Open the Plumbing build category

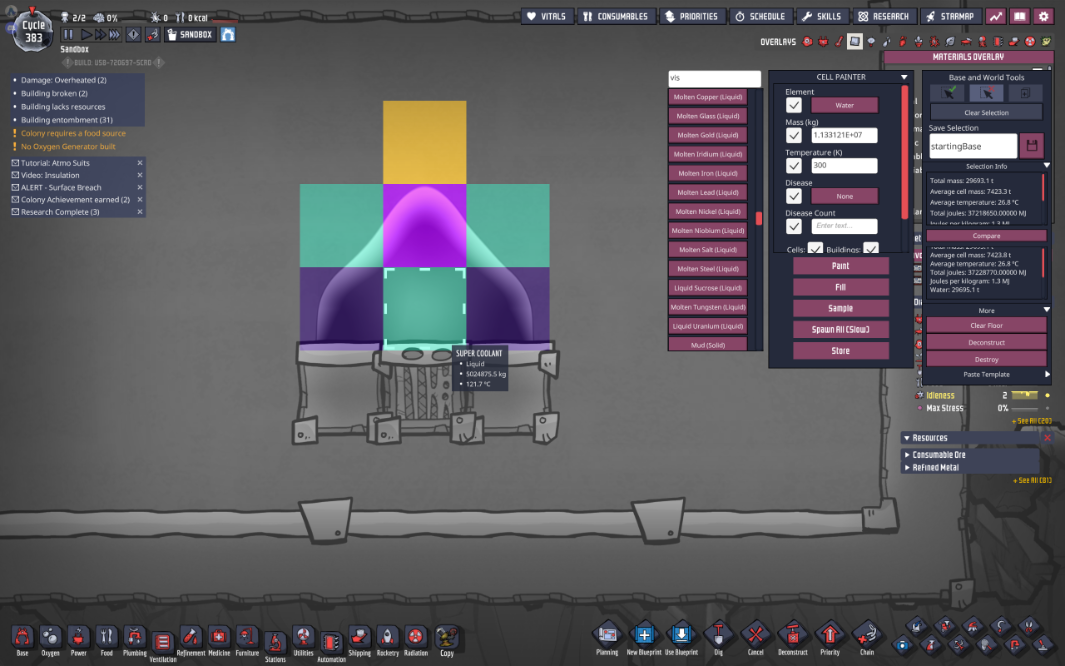[x=134, y=640]
